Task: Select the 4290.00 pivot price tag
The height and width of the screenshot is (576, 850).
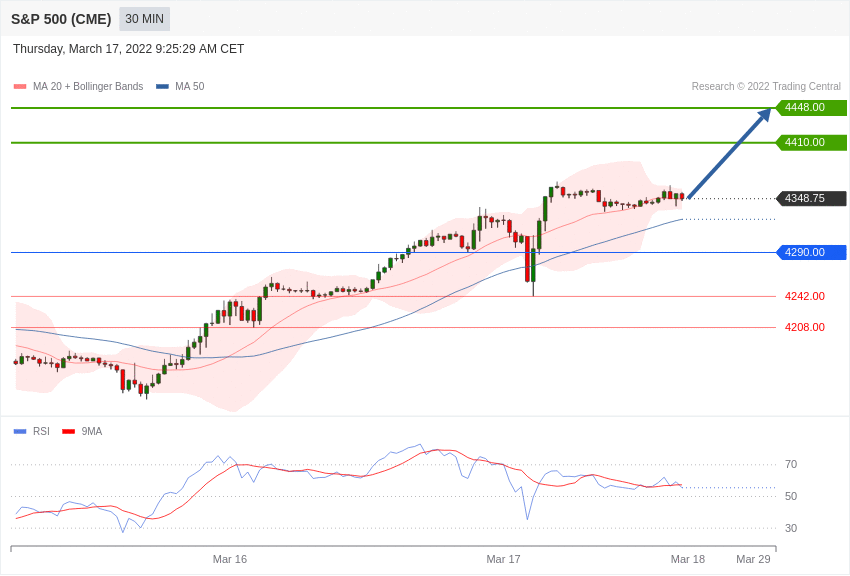Action: pos(812,253)
